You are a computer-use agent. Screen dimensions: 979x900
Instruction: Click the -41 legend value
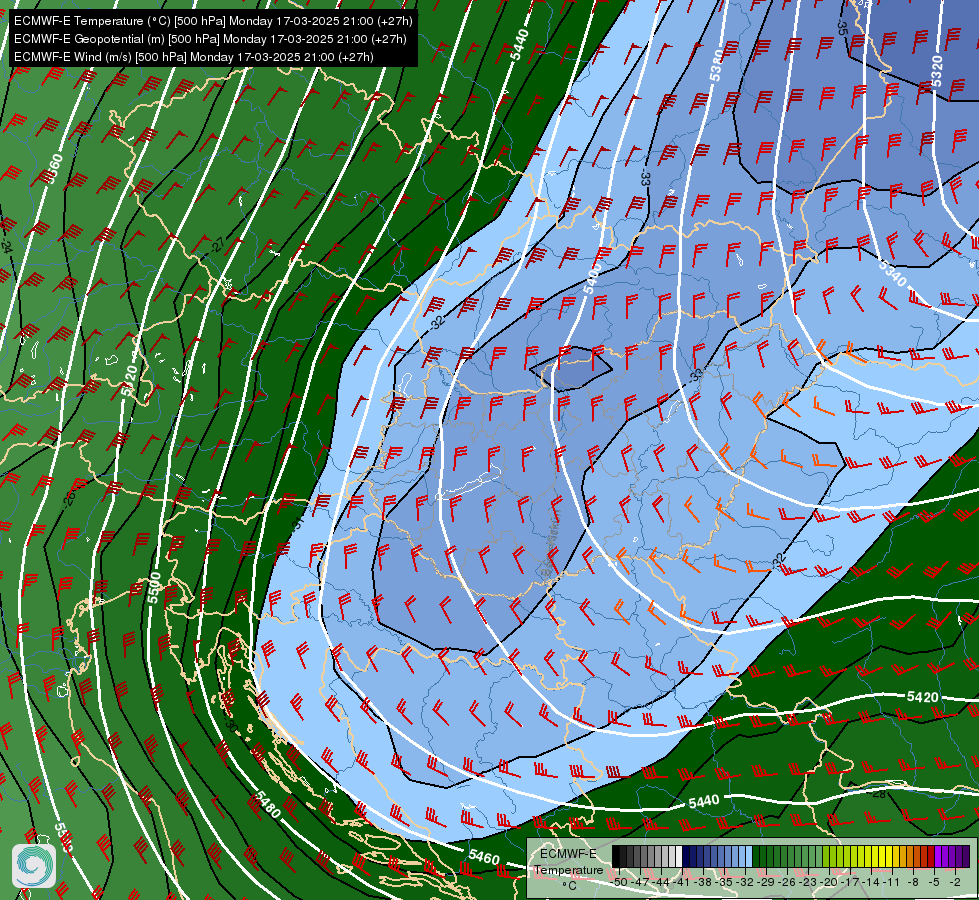pos(682,883)
